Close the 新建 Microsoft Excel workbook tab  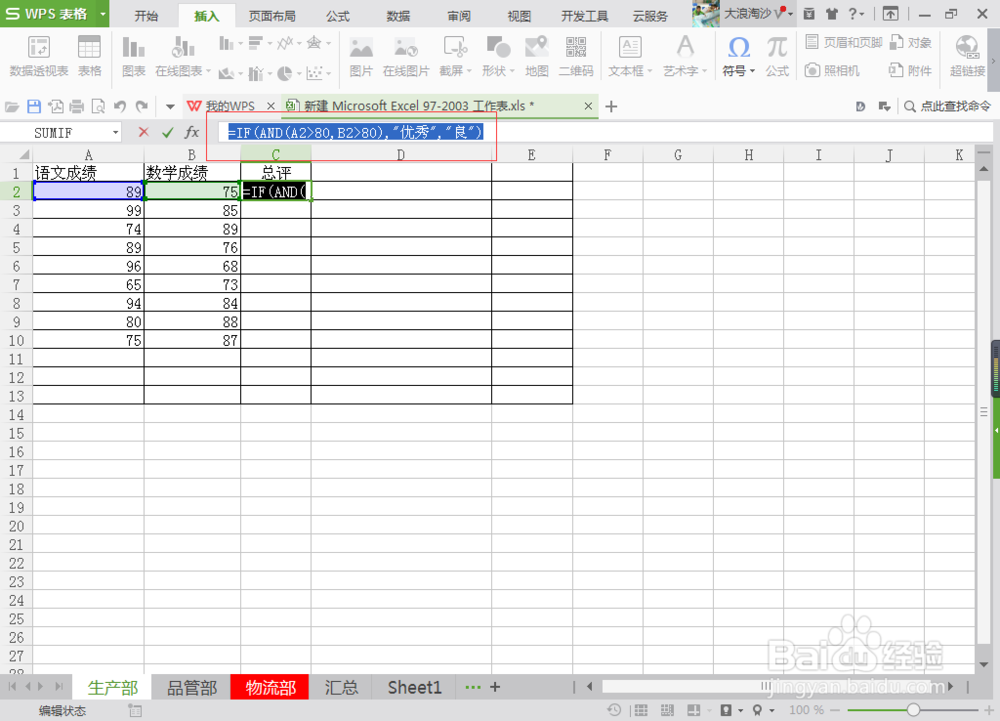(588, 106)
